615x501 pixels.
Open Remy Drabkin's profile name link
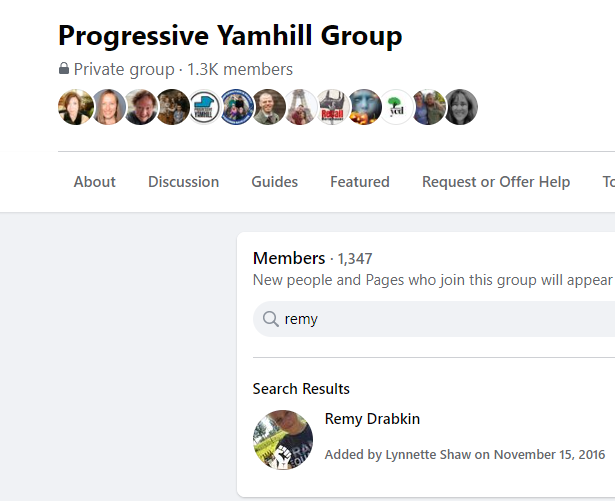[x=372, y=419]
